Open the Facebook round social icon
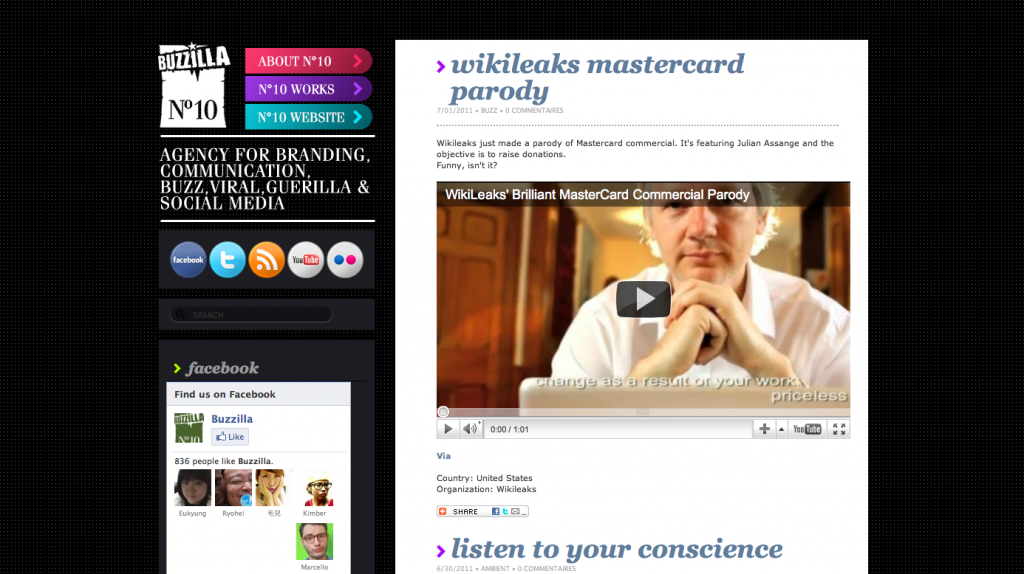1024x574 pixels. (188, 260)
